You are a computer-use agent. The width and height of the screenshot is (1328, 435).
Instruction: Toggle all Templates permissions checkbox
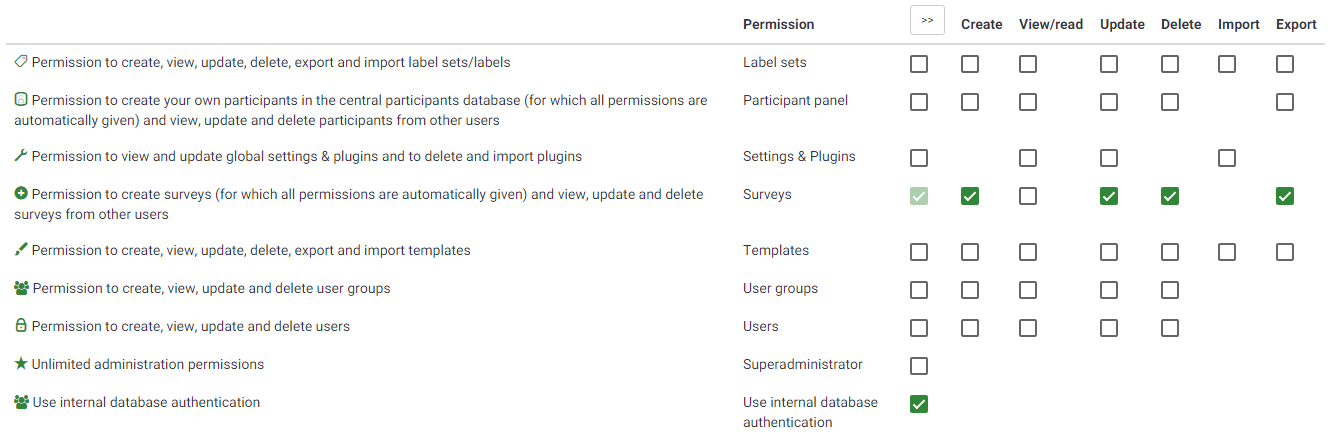(x=919, y=253)
